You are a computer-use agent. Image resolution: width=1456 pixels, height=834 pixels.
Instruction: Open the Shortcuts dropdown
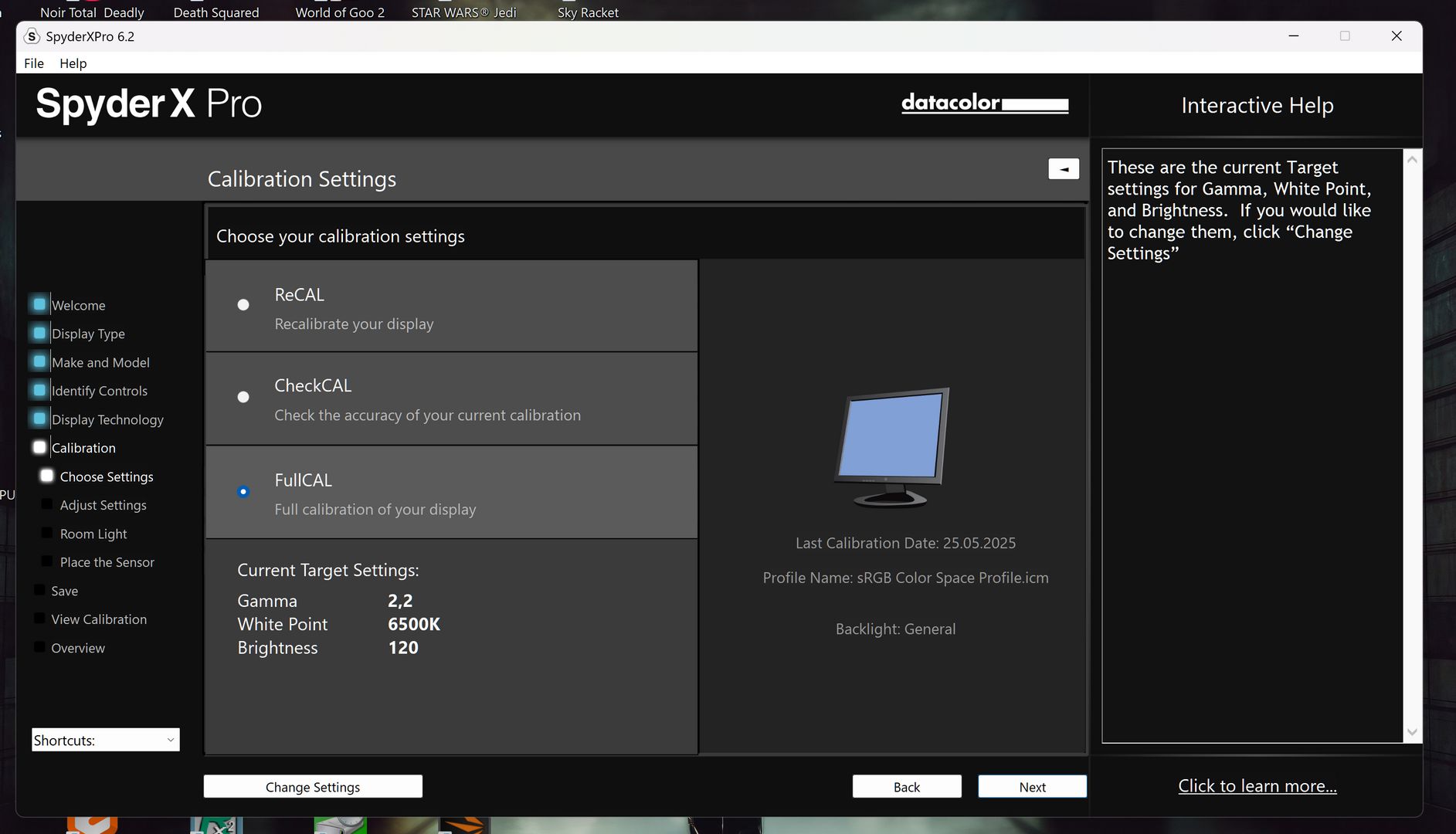point(106,740)
